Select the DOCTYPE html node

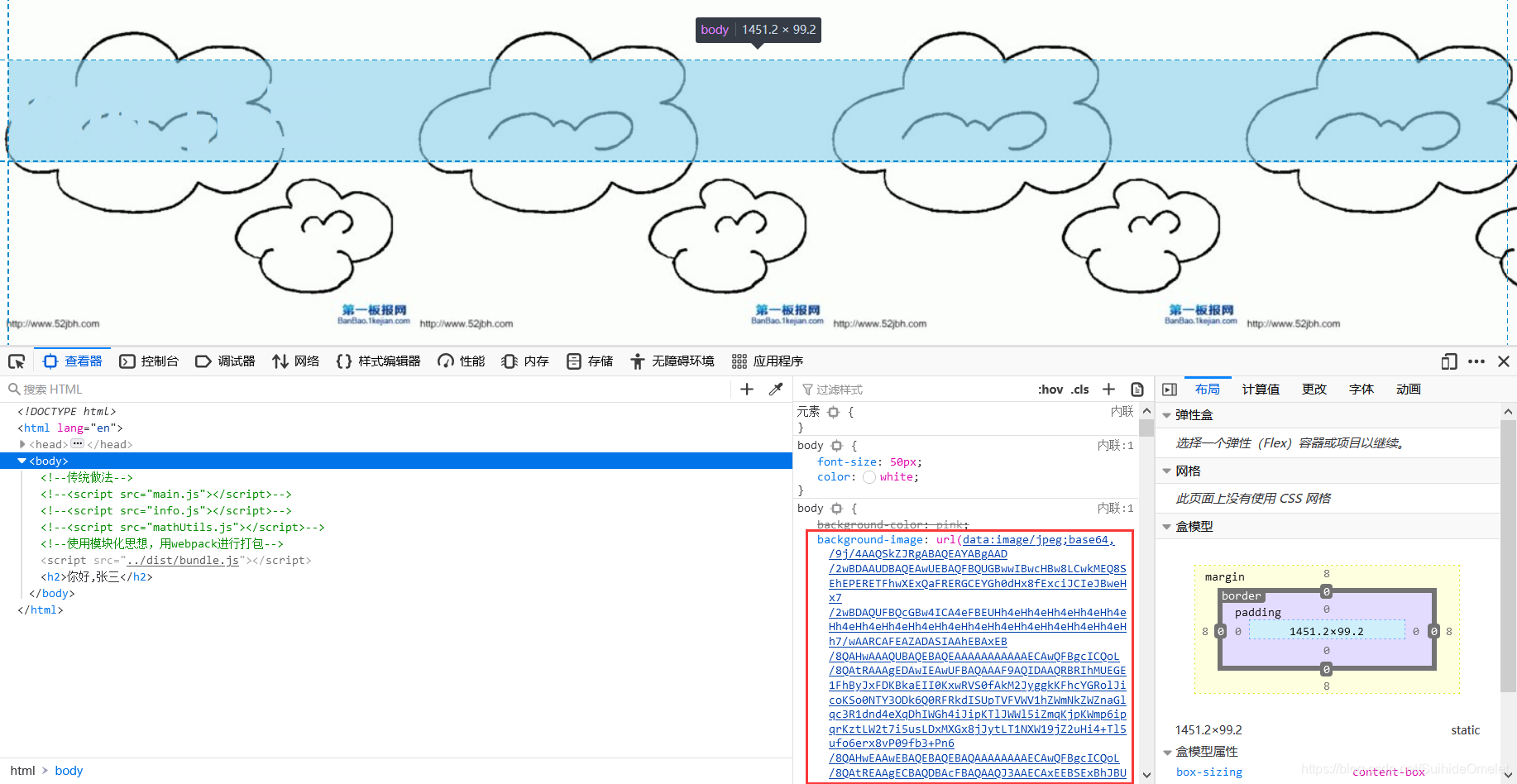[x=67, y=411]
